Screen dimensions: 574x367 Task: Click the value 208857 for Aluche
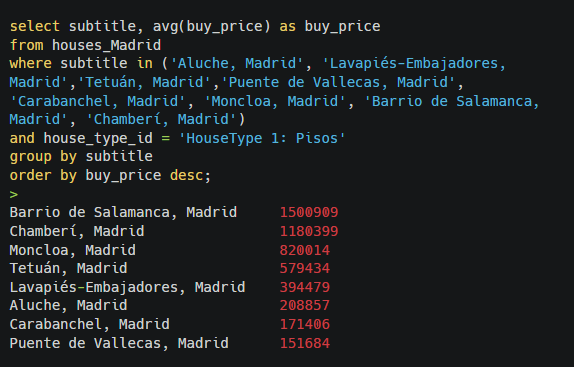click(x=305, y=306)
